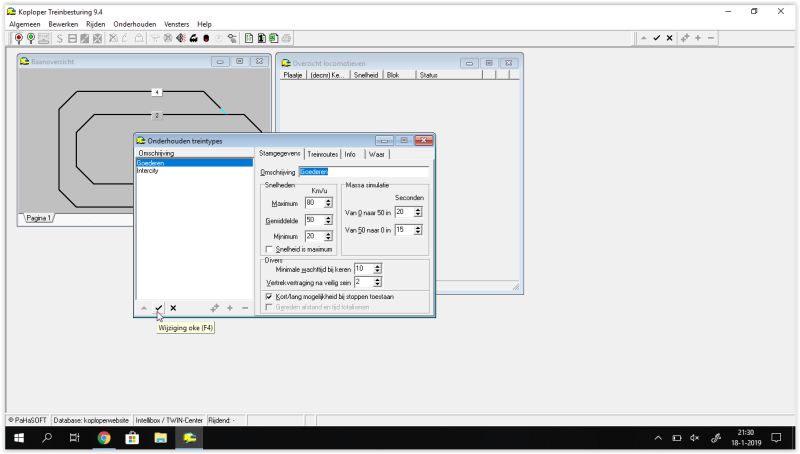Viewport: 800px width, 454px height.
Task: Click the checkmark icon in top-right toolbar
Action: pyautogui.click(x=657, y=38)
